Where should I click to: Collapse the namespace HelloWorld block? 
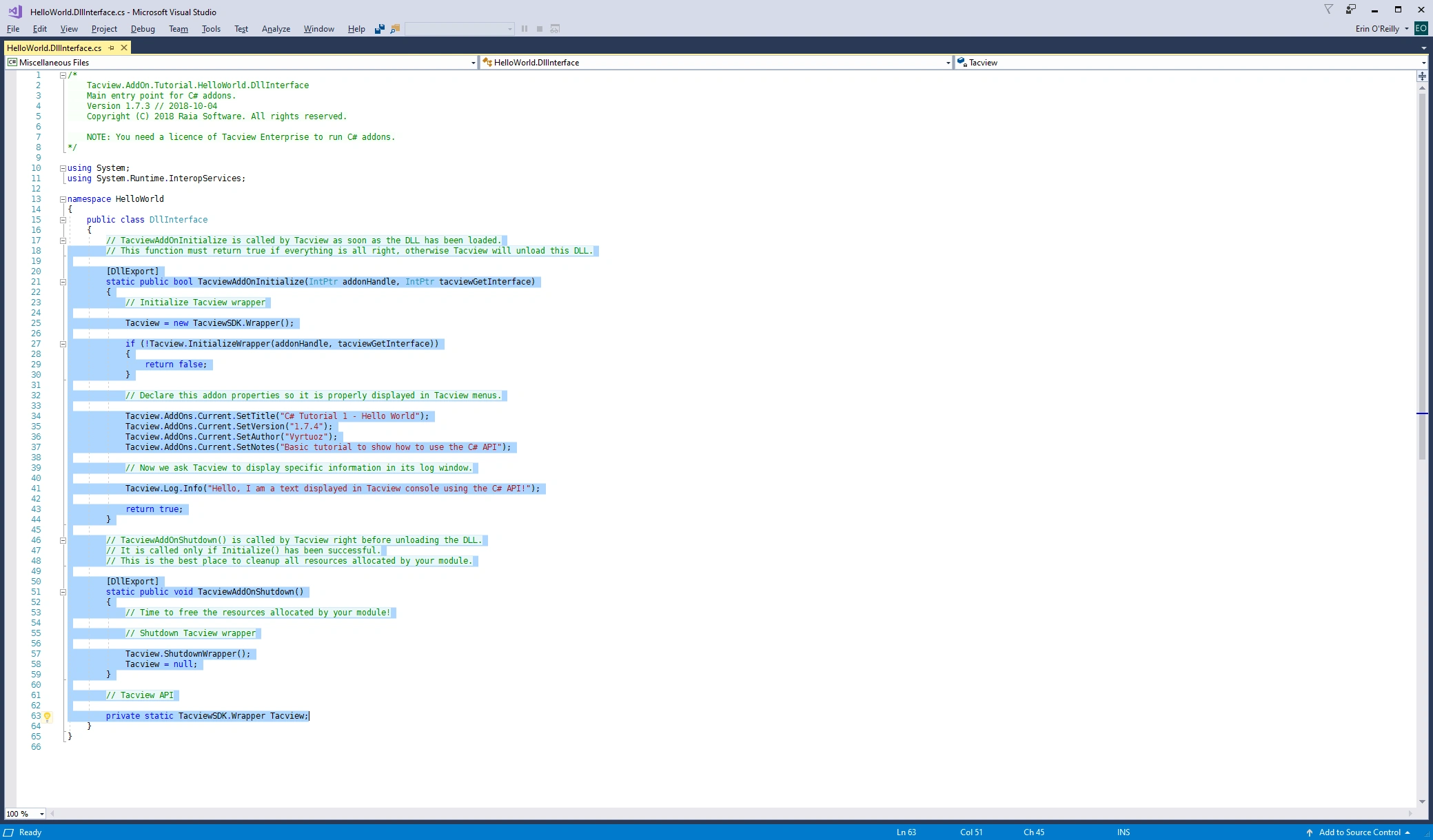[x=63, y=199]
